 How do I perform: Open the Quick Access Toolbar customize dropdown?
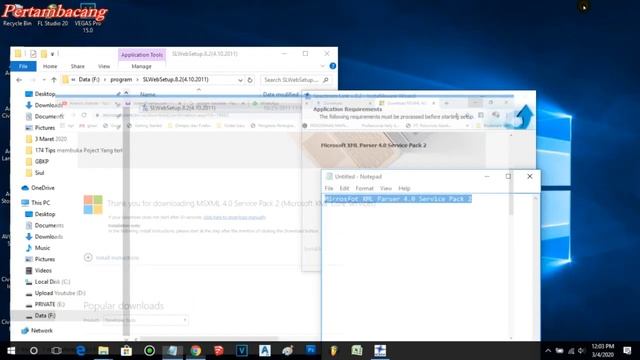click(53, 54)
